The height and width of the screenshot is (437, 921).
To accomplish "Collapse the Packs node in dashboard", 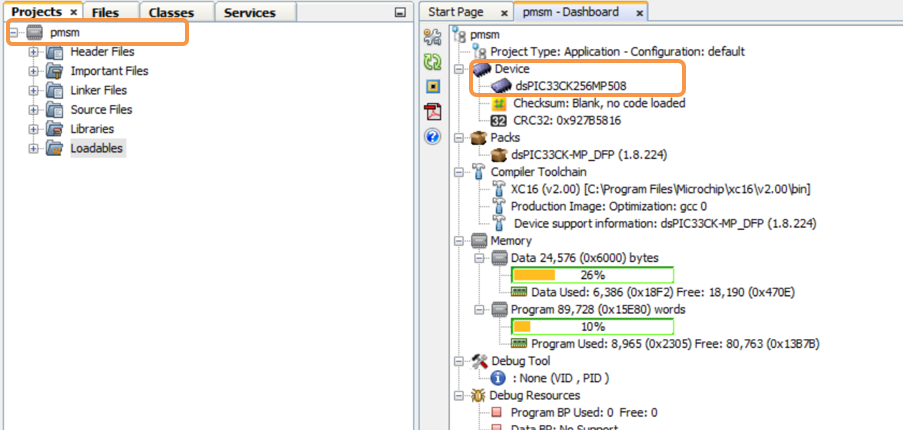I will coord(459,138).
